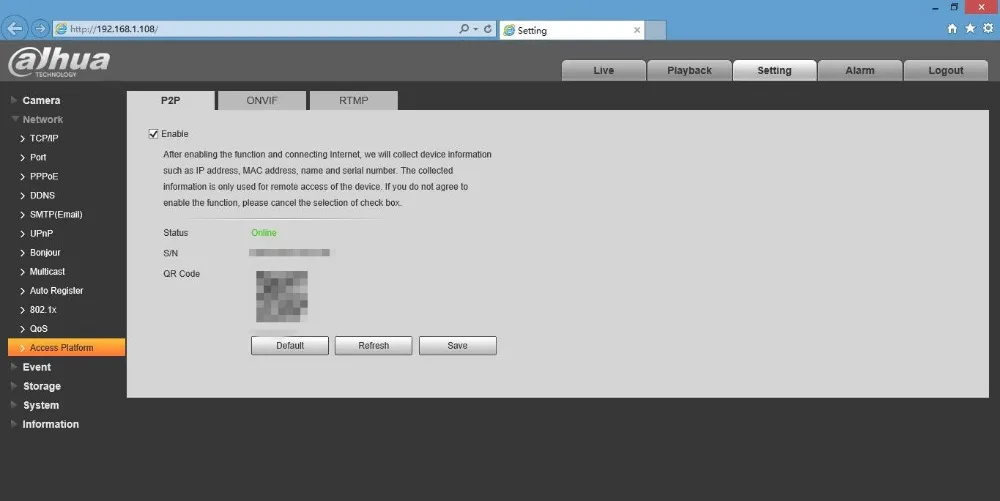1000x501 pixels.
Task: Click the page refresh icon in address bar
Action: click(x=488, y=29)
